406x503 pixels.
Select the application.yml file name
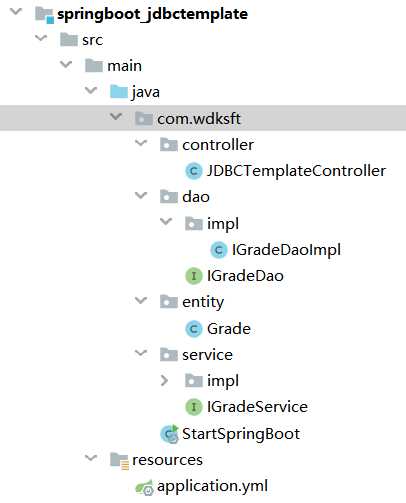212,486
